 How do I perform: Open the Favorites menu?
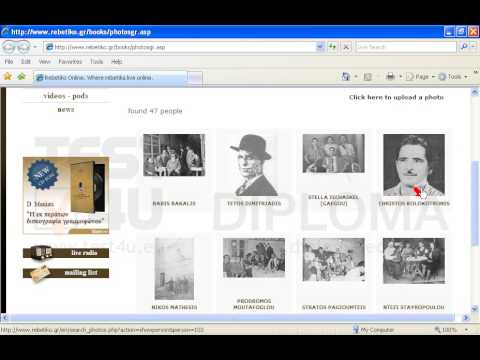pos(70,62)
